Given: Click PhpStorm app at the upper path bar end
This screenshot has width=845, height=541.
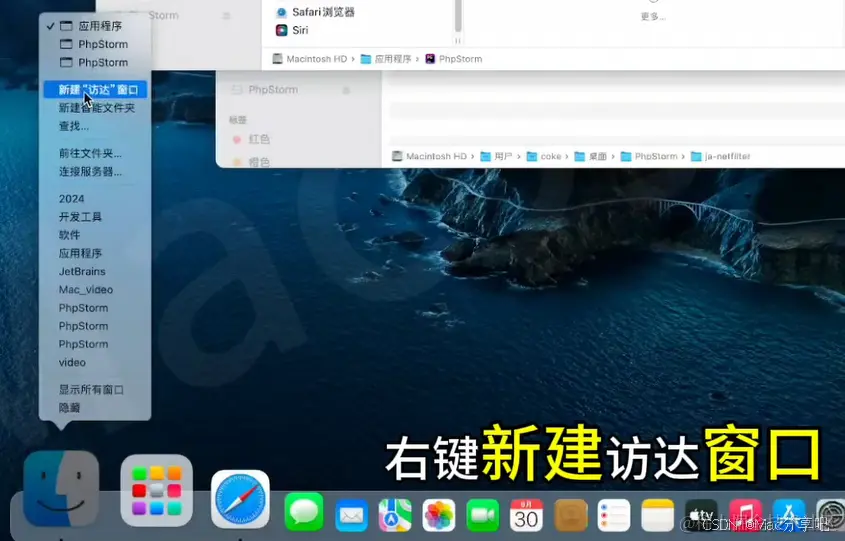Looking at the screenshot, I should click(x=454, y=59).
